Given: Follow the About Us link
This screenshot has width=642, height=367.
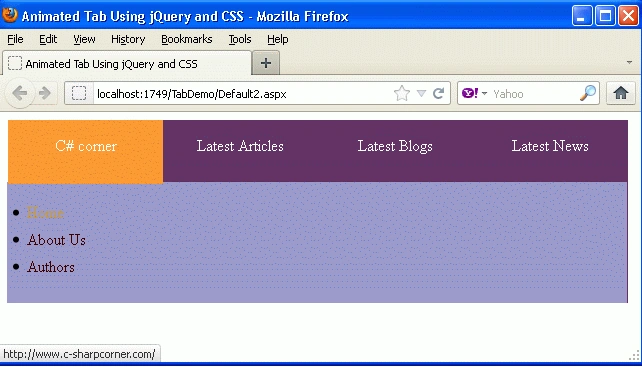Looking at the screenshot, I should [56, 240].
